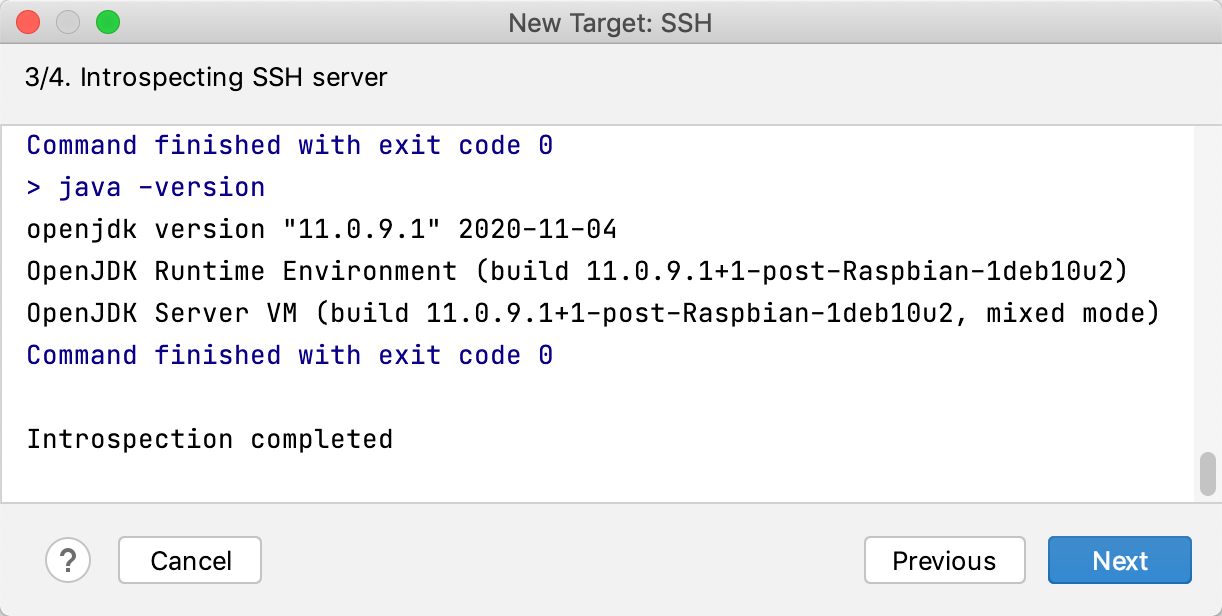The height and width of the screenshot is (616, 1222).
Task: Cancel the SSH target setup
Action: point(189,560)
